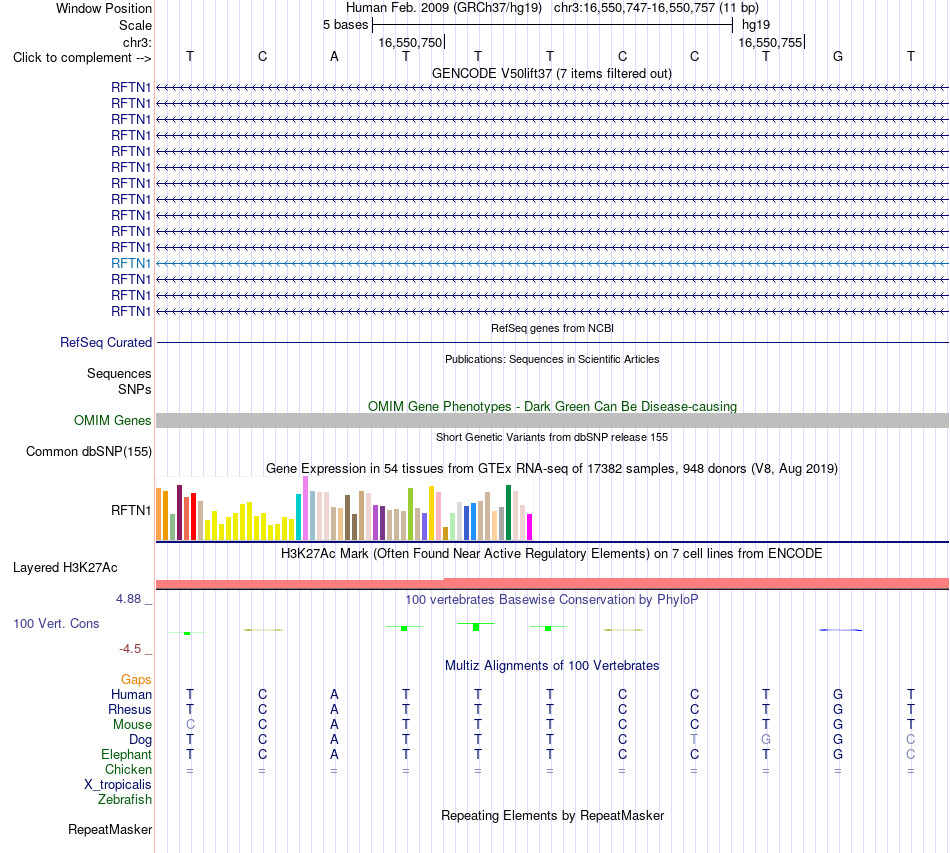Screen dimensions: 950x853
Task: Click the tall violet bar in GTEx chart
Action: [x=306, y=508]
